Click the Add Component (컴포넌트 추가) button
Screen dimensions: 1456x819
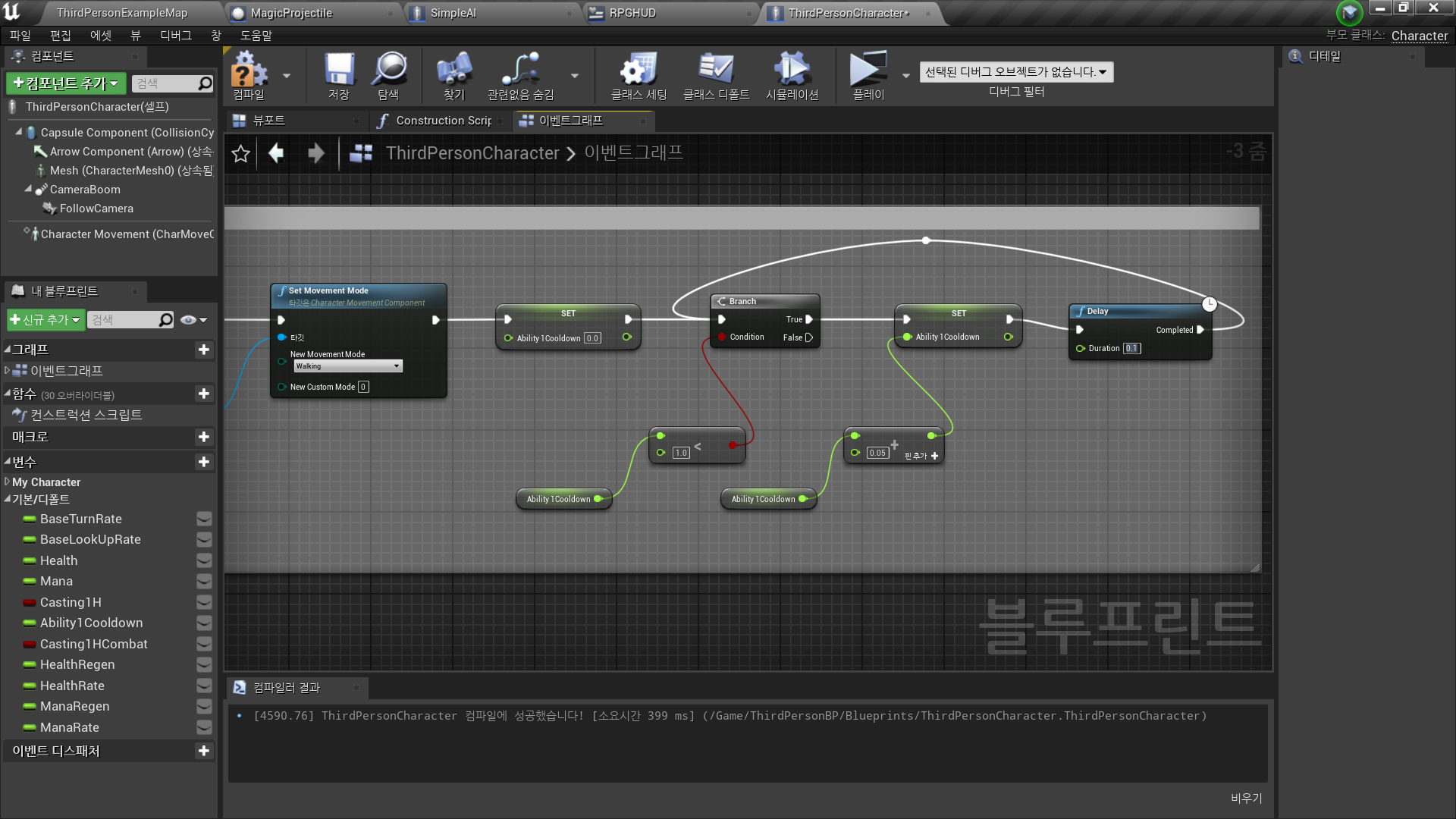(67, 83)
